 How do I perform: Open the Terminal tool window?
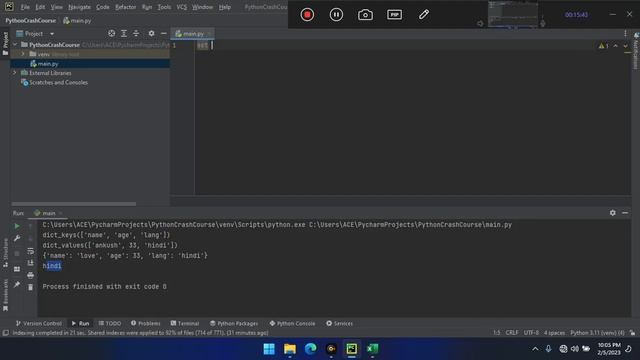[184, 323]
